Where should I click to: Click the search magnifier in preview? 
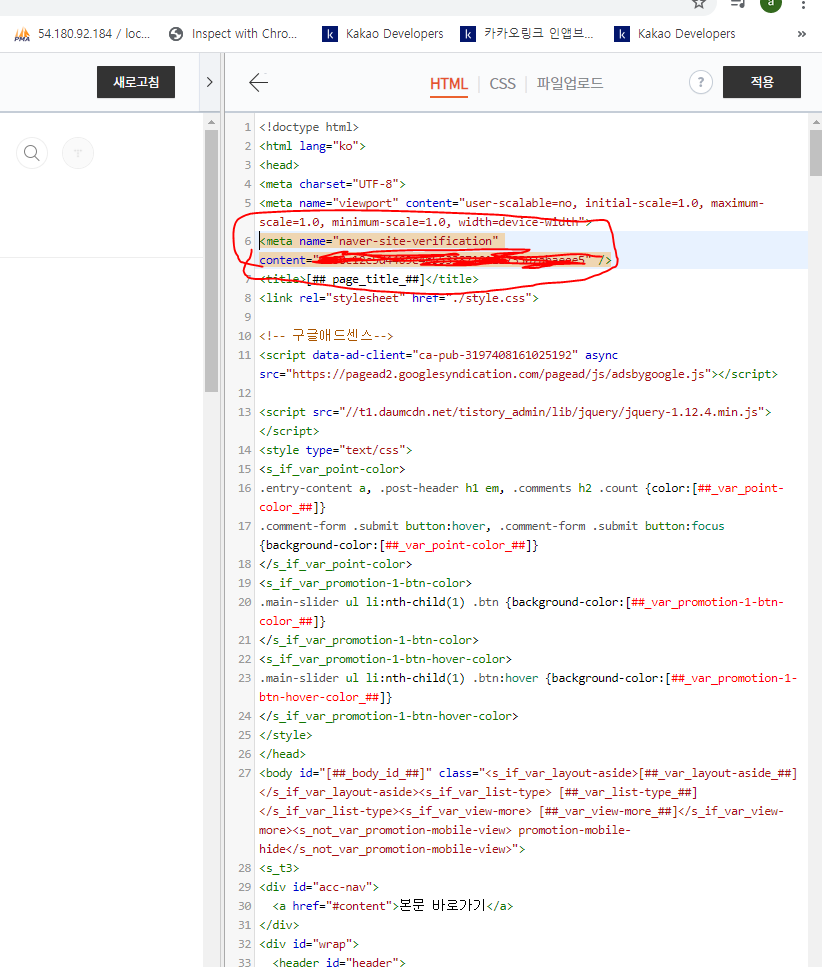[32, 153]
